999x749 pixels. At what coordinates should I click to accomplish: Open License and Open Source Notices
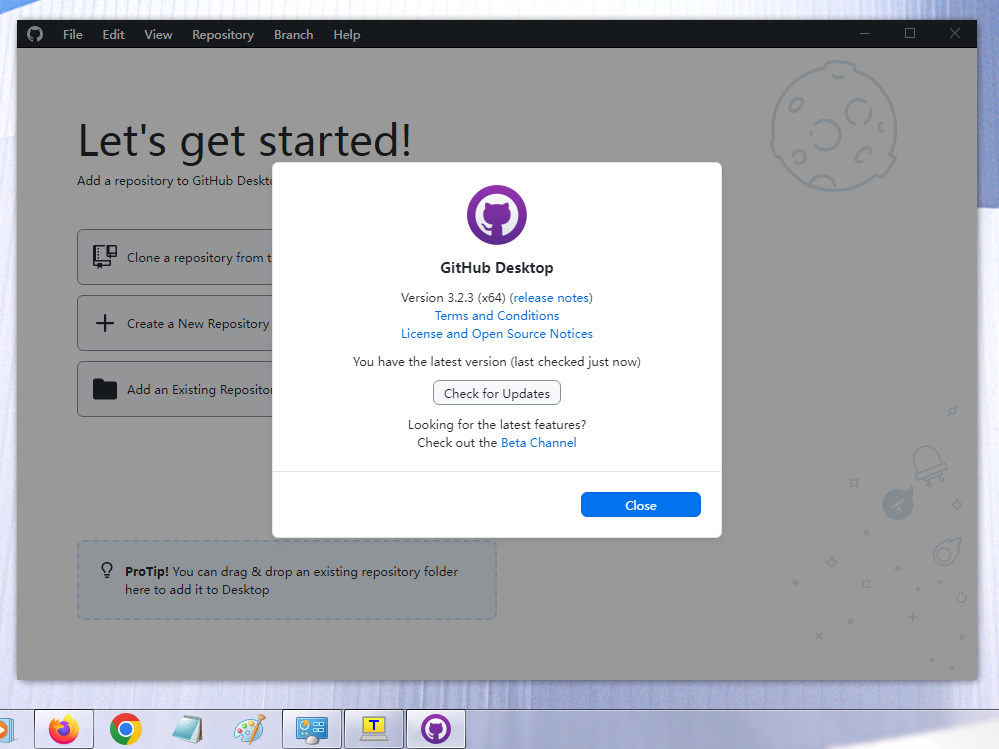[x=497, y=334]
